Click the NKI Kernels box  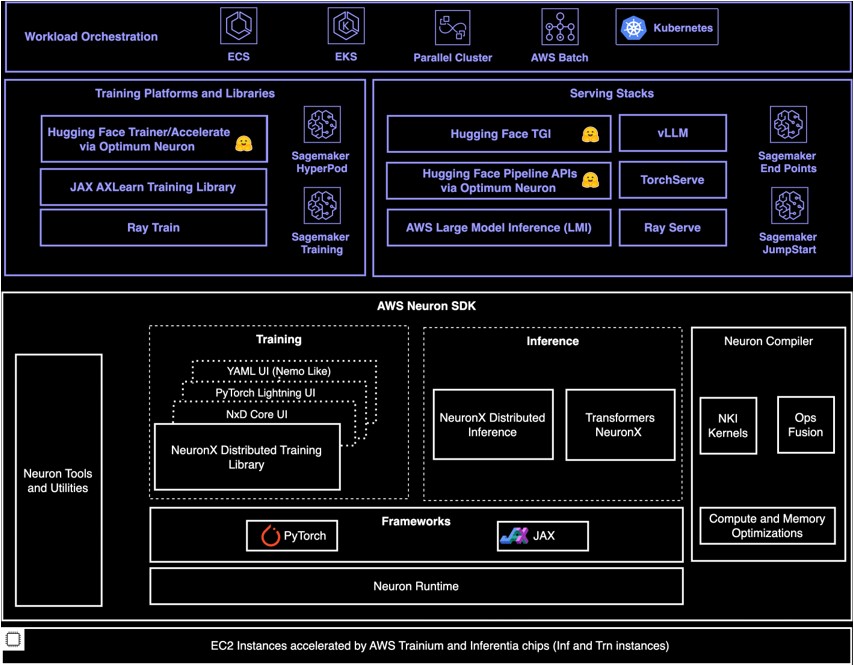728,426
